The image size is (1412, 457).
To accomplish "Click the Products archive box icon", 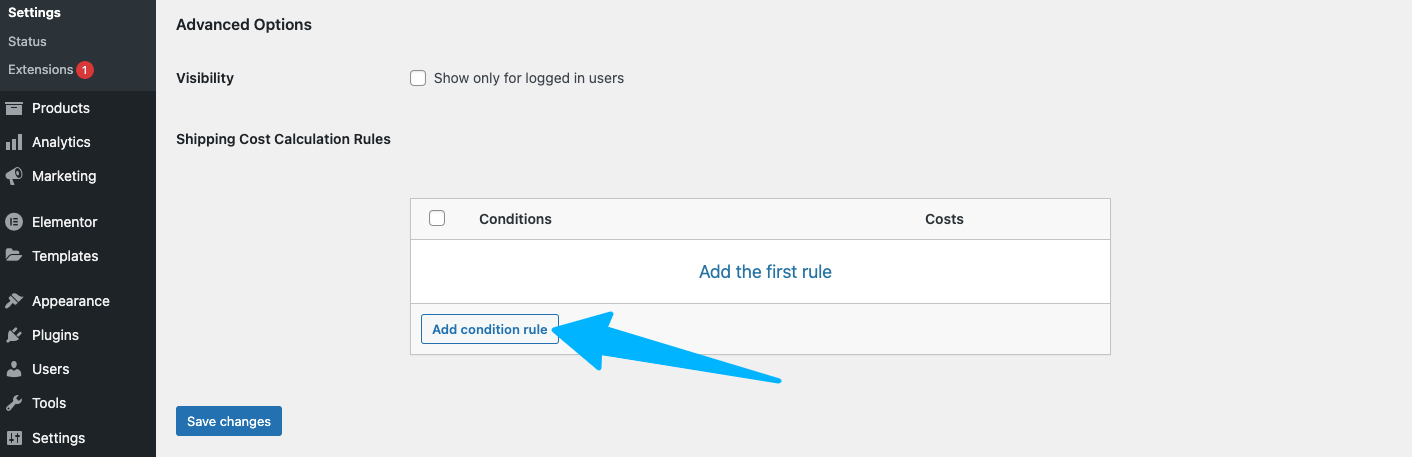I will 14,108.
